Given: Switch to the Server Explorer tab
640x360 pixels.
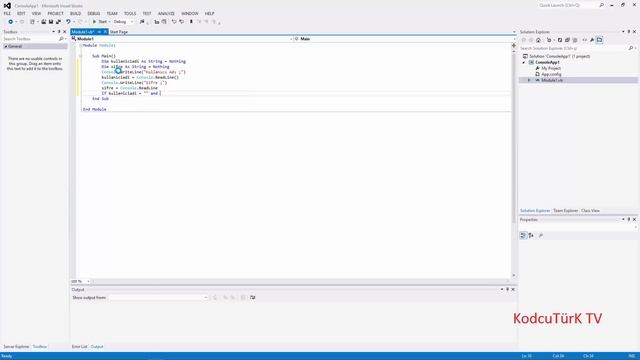Looking at the screenshot, I should click(16, 347).
